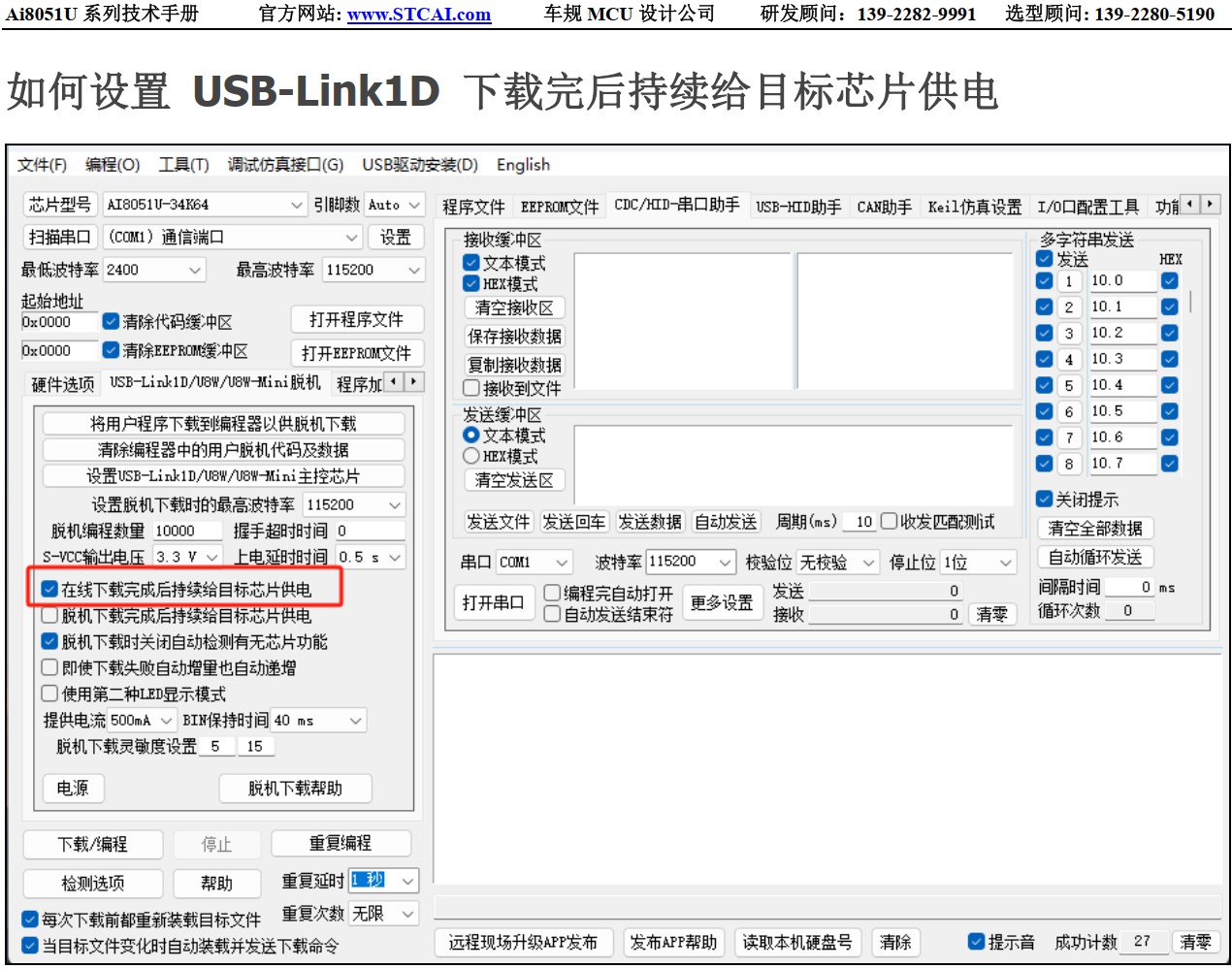
Task: Enable 使用第二种LED显示模式 checkbox
Action: [x=49, y=694]
